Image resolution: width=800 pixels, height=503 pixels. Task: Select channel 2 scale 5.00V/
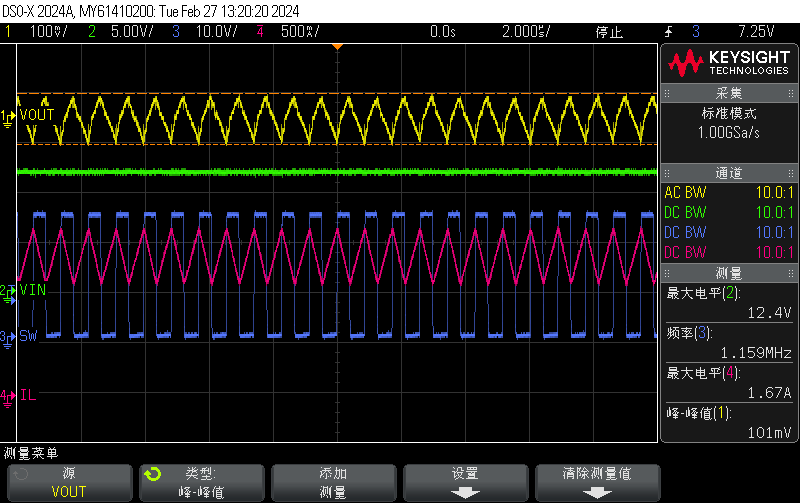click(132, 32)
